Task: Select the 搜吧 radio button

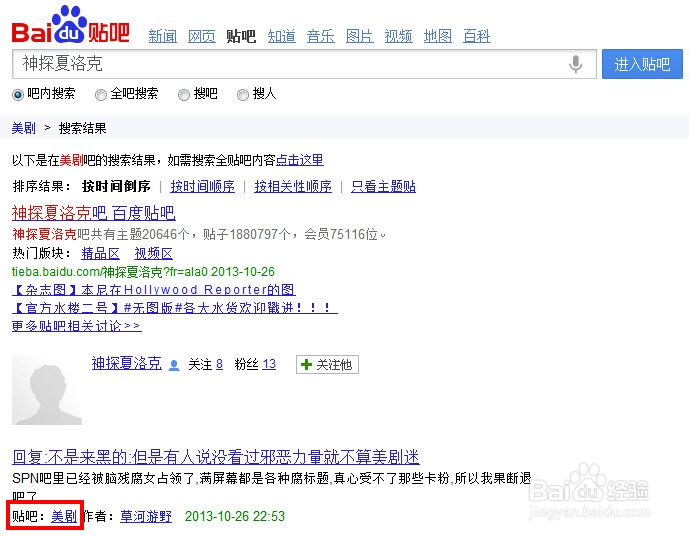Action: (184, 94)
